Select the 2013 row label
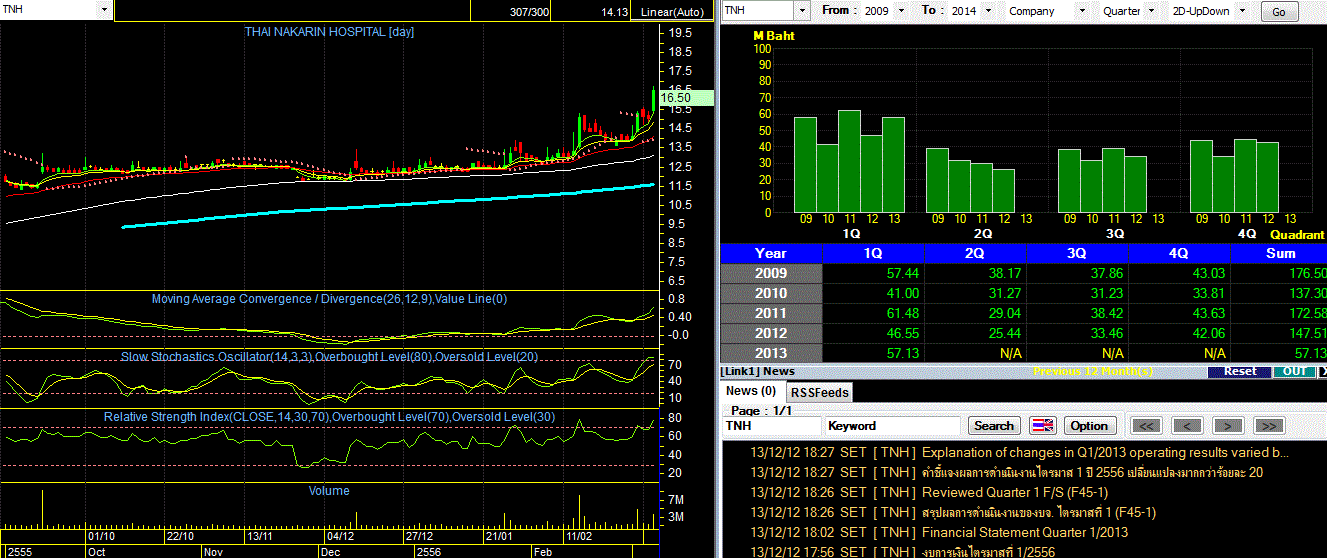The image size is (1327, 558). coord(771,353)
